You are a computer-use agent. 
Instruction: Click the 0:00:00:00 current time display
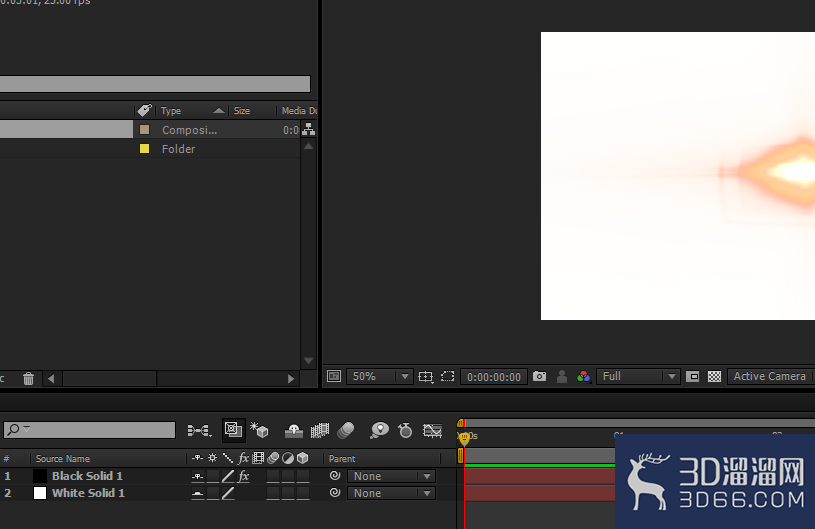pos(494,377)
